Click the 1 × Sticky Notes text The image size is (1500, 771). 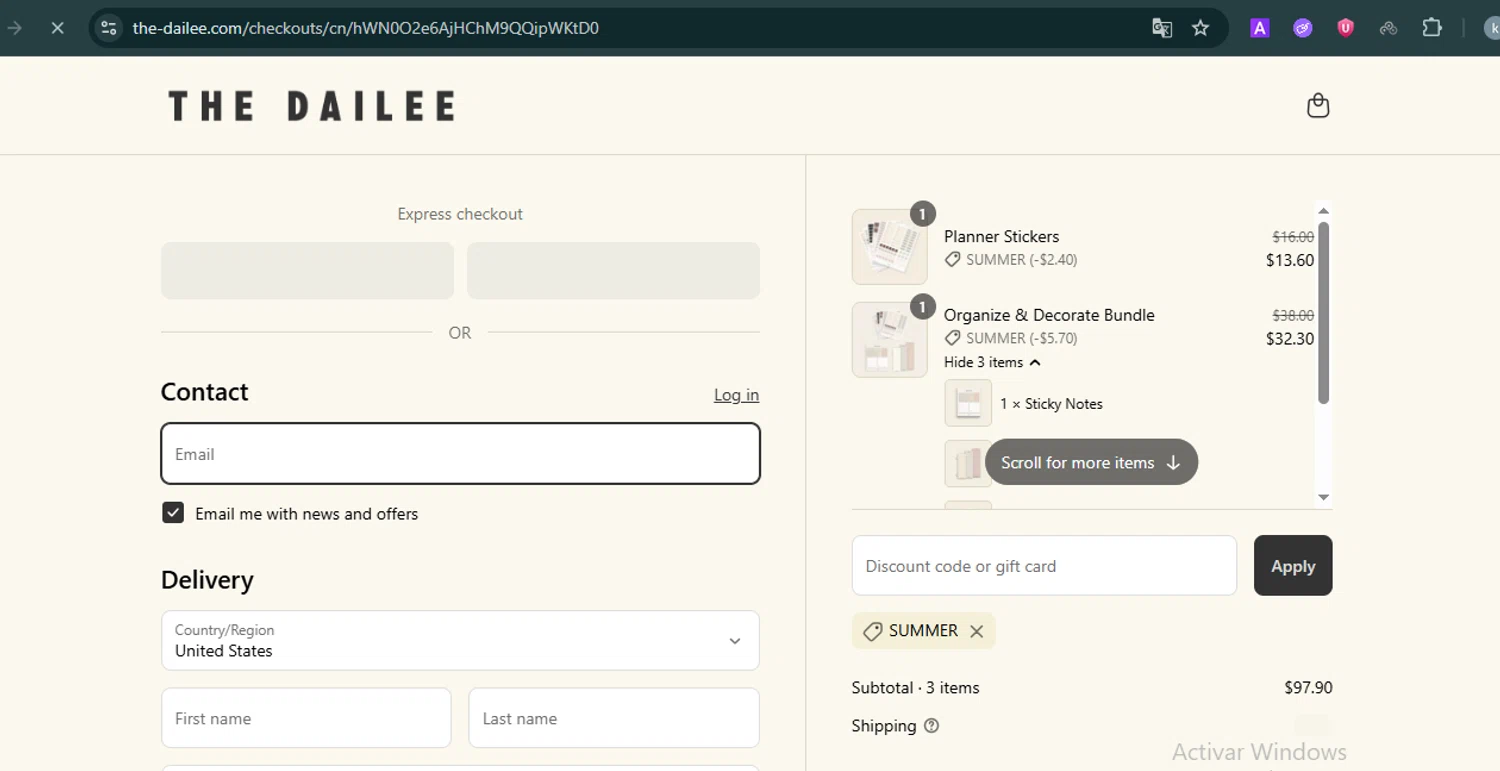(1051, 404)
